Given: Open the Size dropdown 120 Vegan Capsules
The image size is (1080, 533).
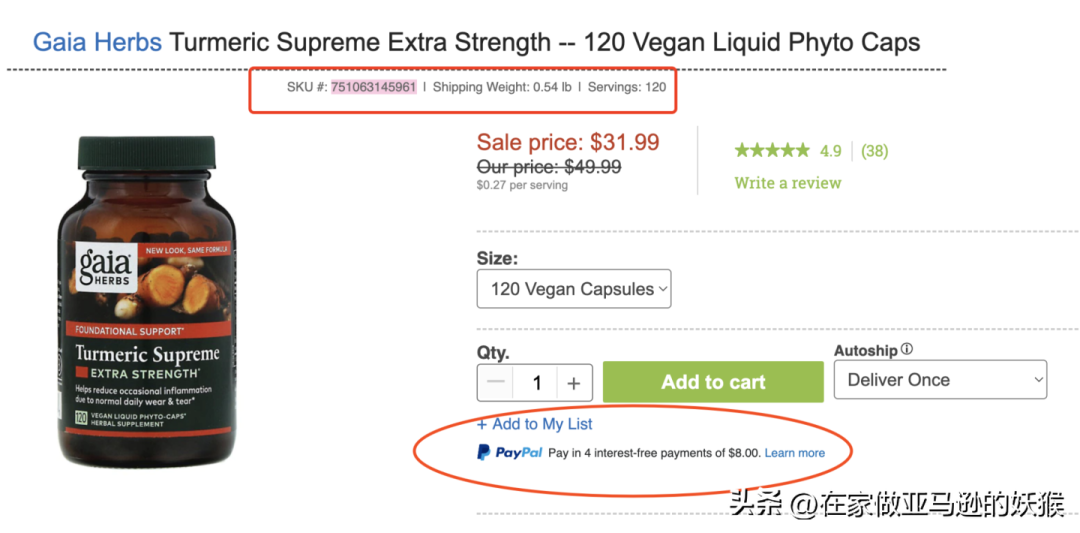Looking at the screenshot, I should 574,289.
